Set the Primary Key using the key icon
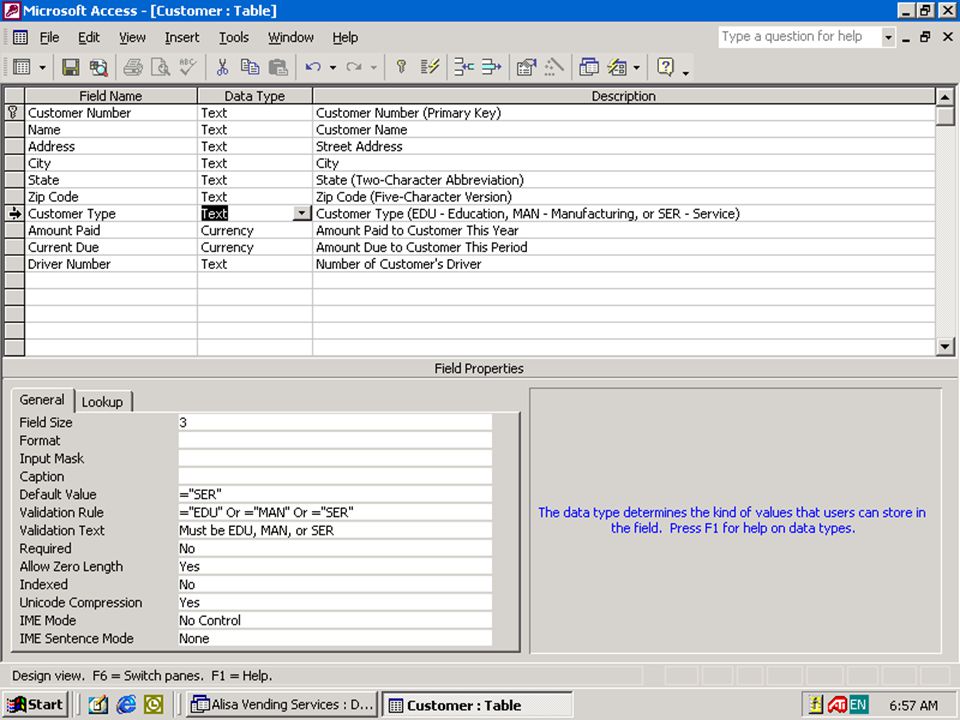 [401, 67]
